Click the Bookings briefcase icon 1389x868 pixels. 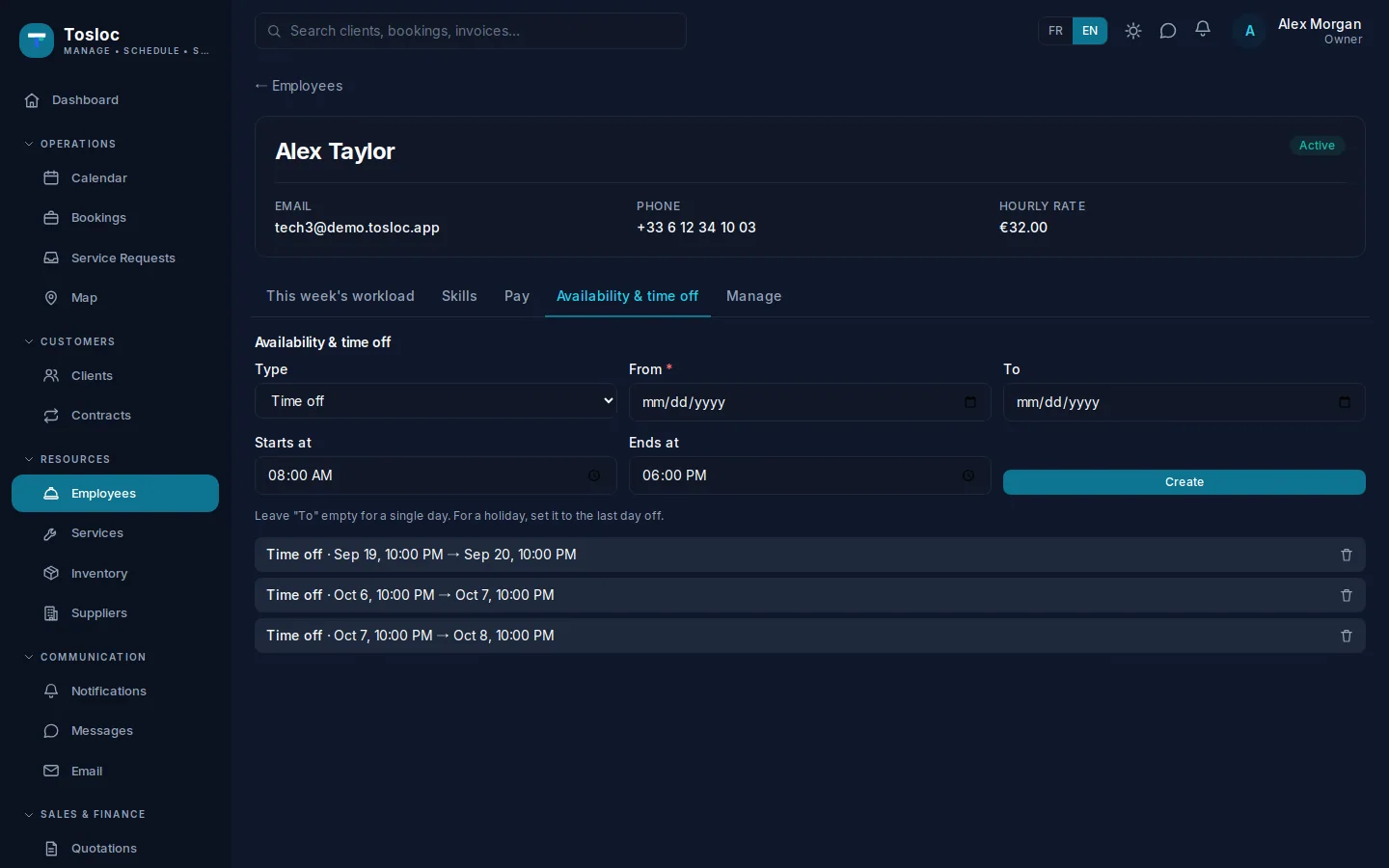[51, 218]
